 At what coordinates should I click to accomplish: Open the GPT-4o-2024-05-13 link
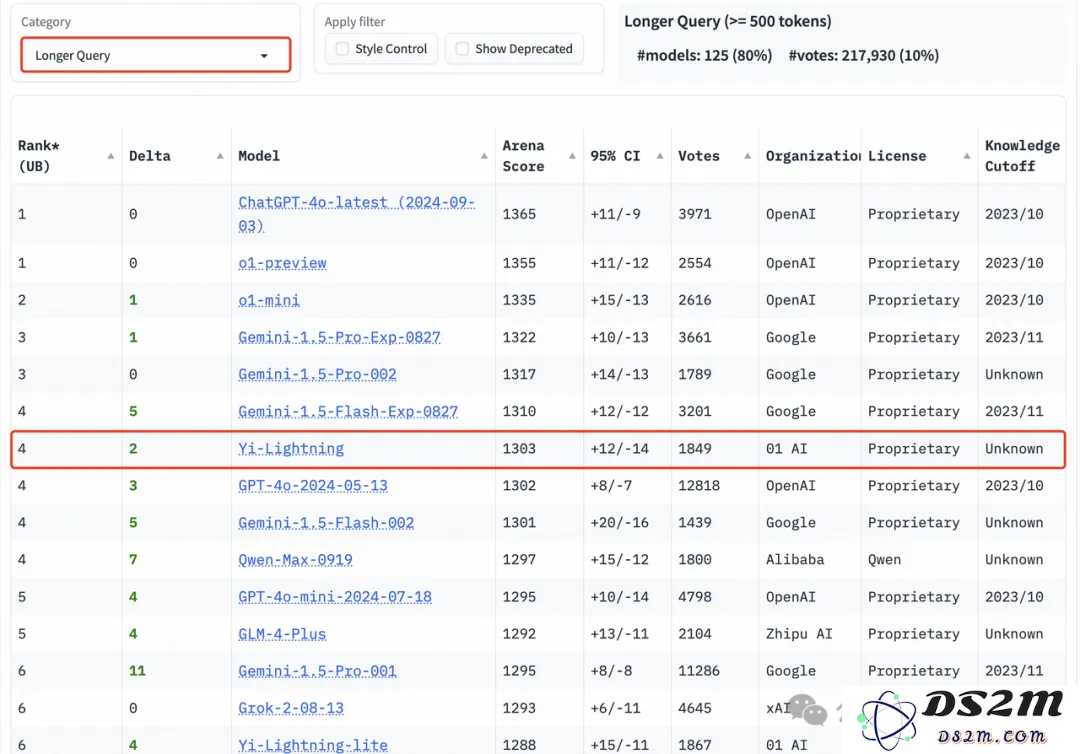(313, 485)
